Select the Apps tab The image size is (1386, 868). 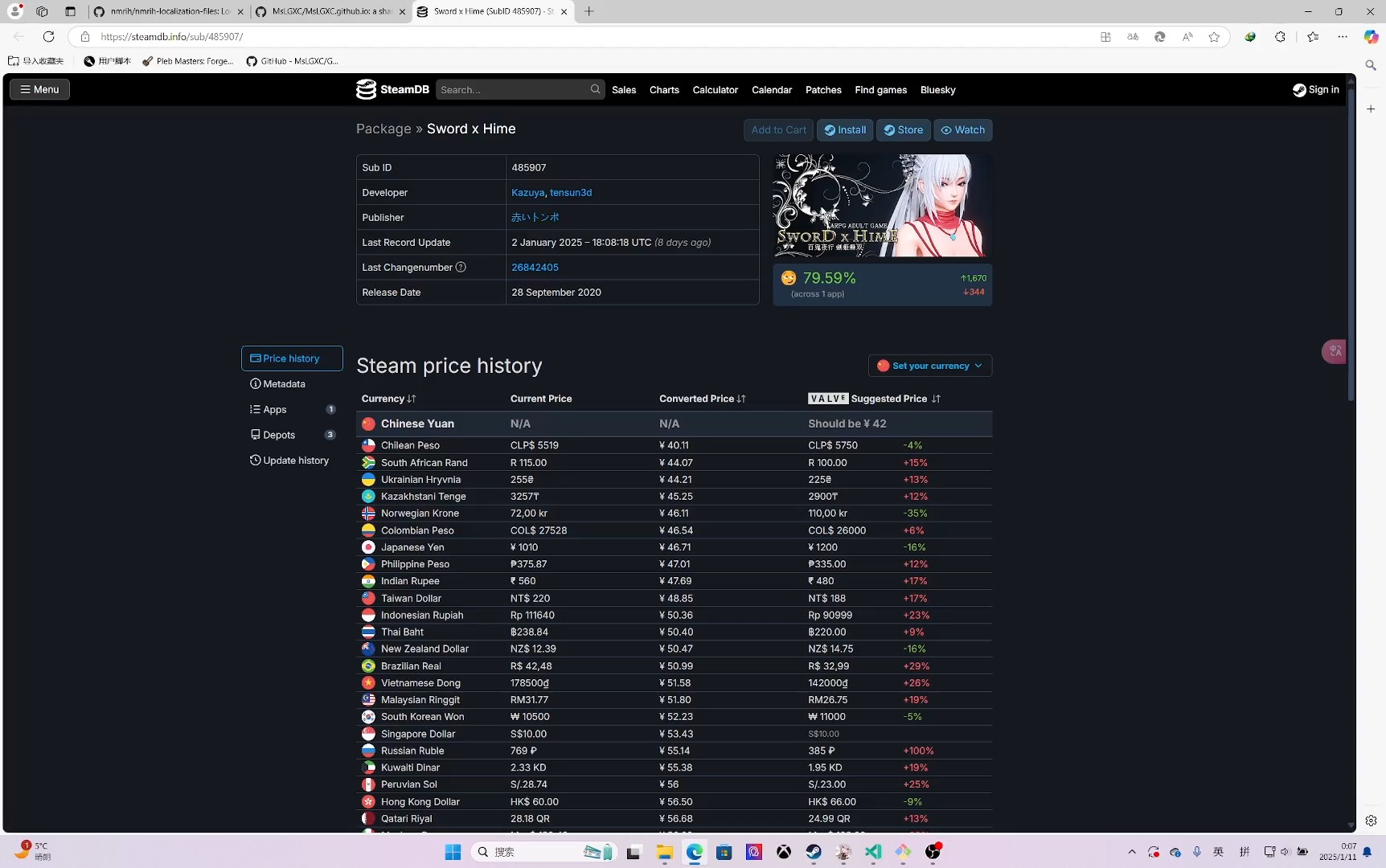click(292, 410)
